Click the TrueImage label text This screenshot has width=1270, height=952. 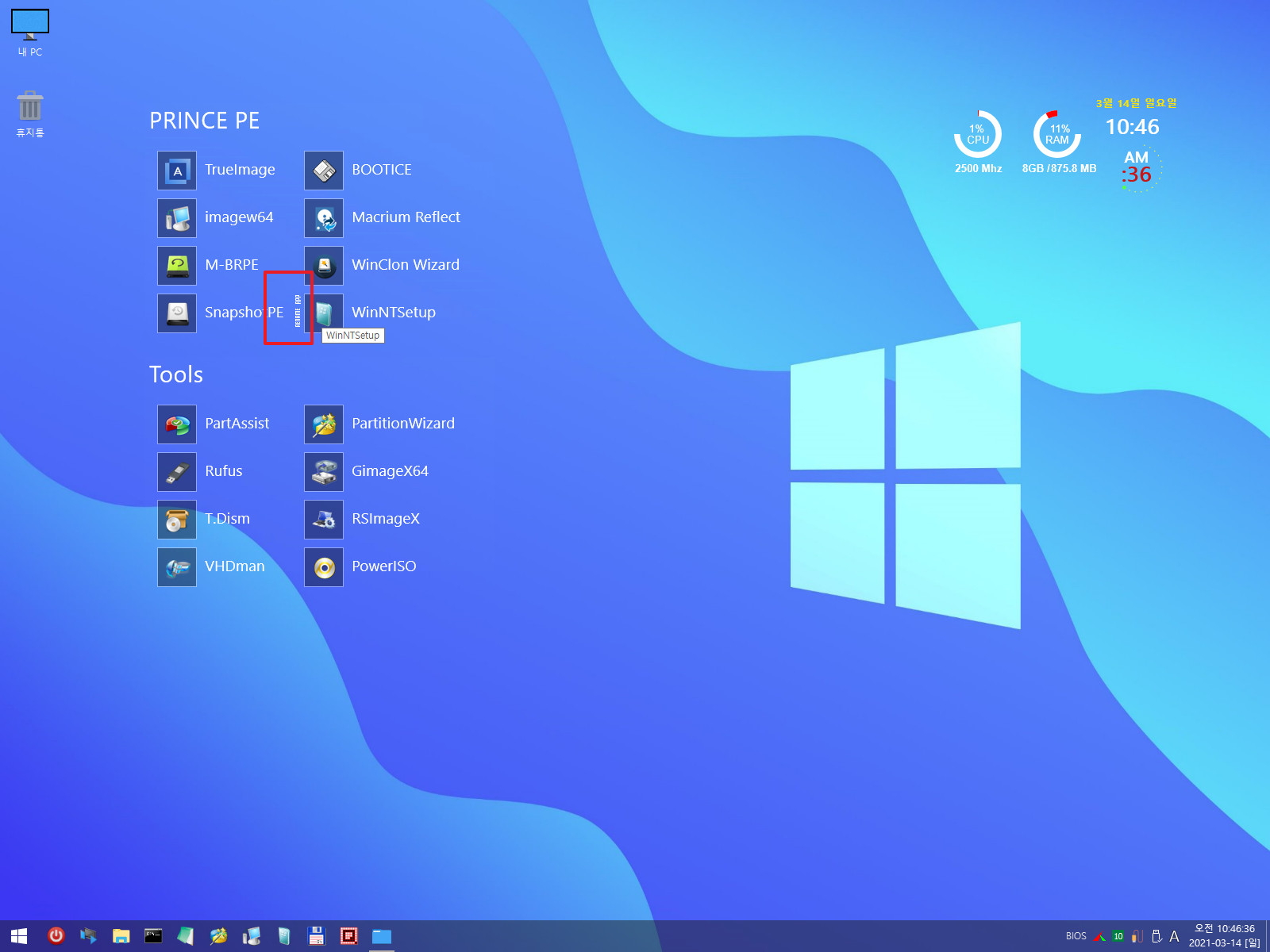tap(240, 170)
